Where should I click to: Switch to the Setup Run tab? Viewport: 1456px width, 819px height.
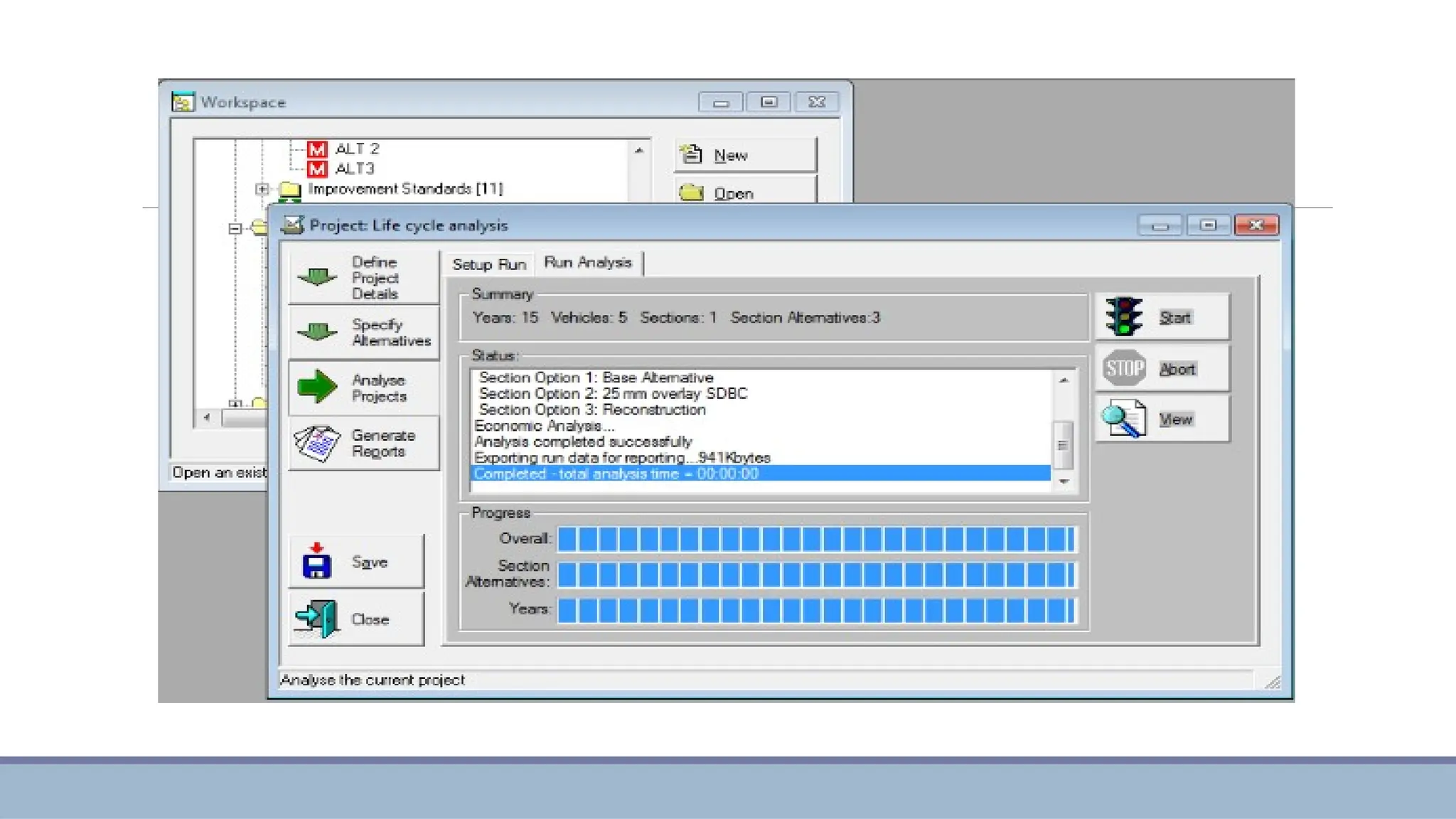(x=489, y=264)
